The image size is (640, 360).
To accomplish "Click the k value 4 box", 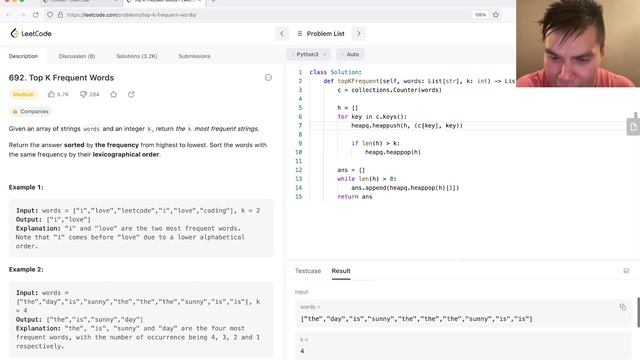I will (x=463, y=346).
